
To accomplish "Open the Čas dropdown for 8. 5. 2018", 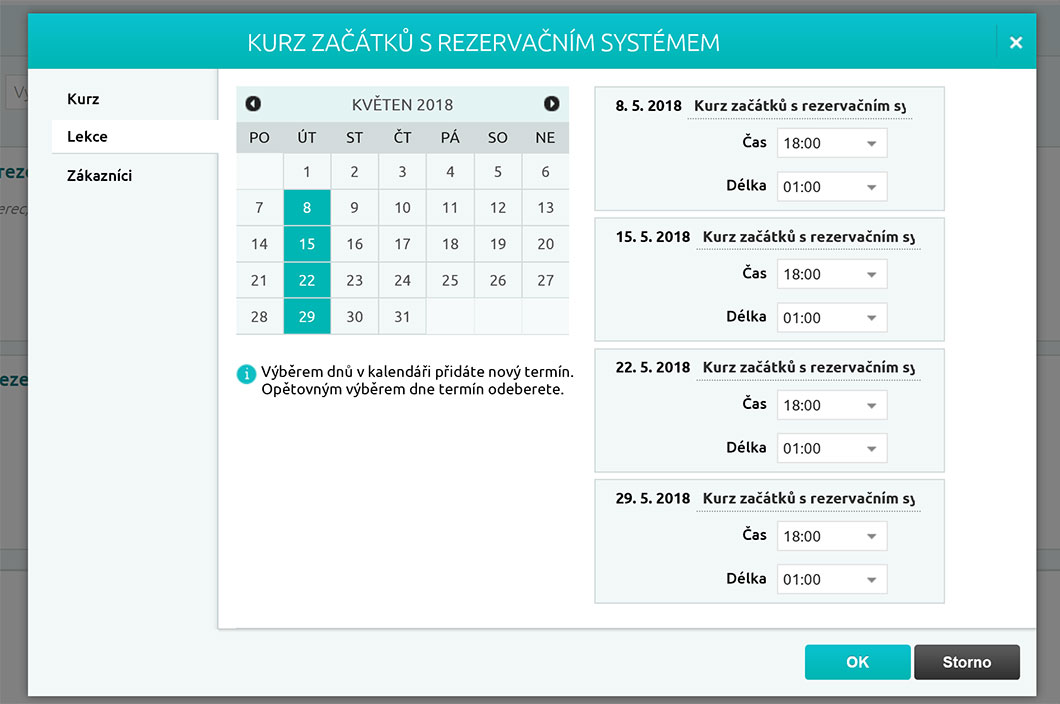I will pyautogui.click(x=831, y=143).
